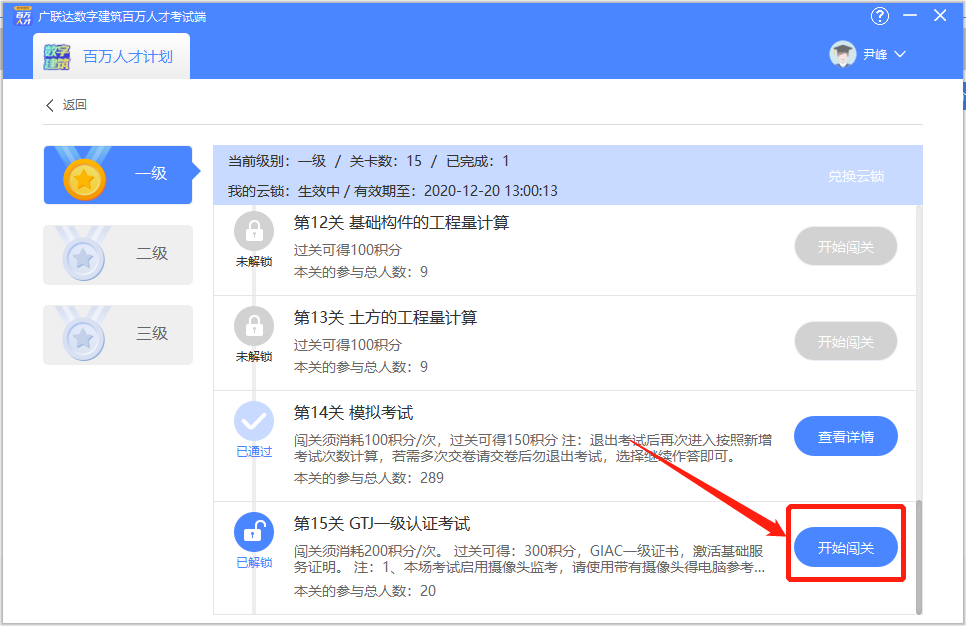The image size is (966, 626).
Task: Click the 我的云锁 validity line
Action: [x=392, y=191]
